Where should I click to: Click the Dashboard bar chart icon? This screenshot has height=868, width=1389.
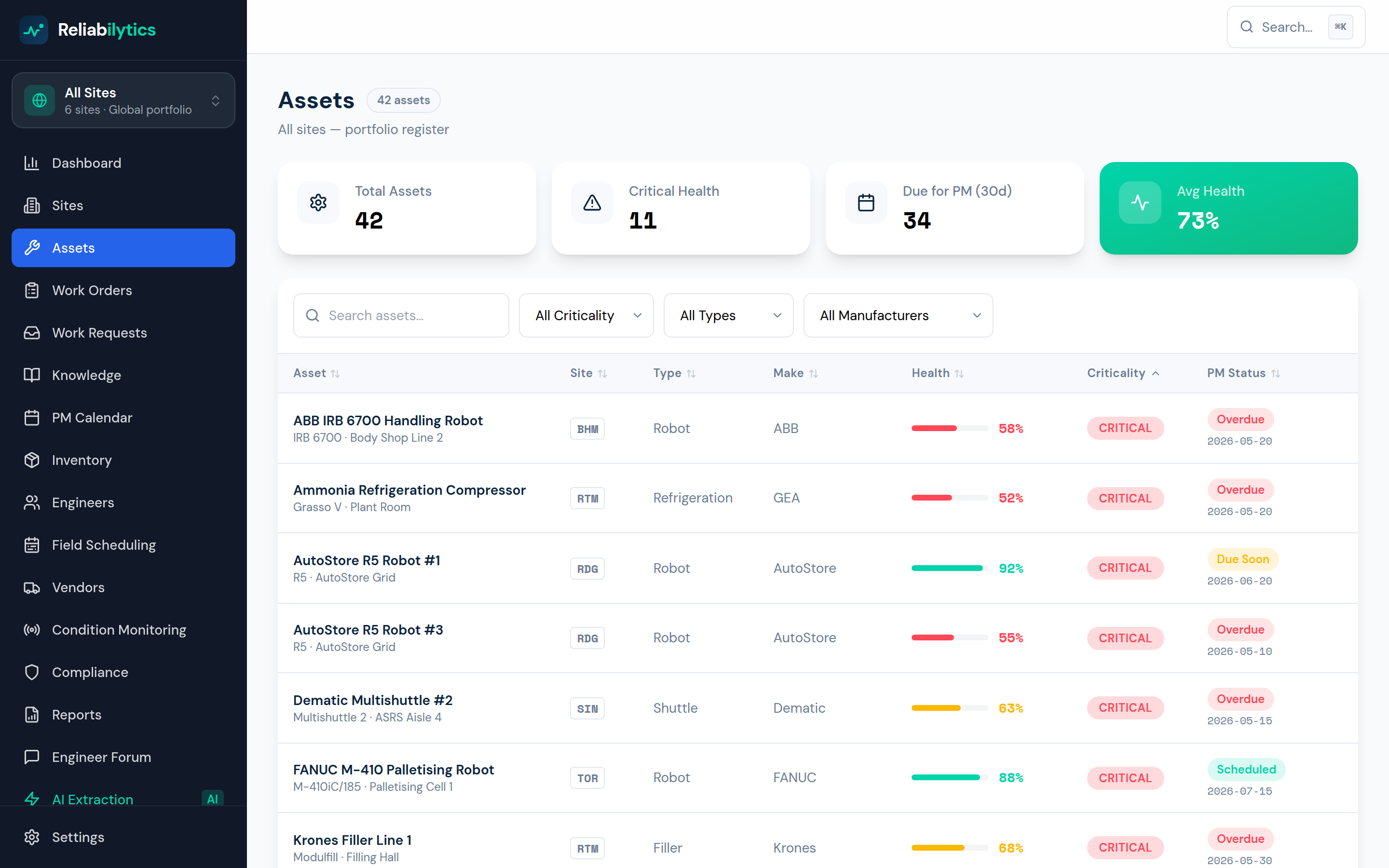click(31, 163)
